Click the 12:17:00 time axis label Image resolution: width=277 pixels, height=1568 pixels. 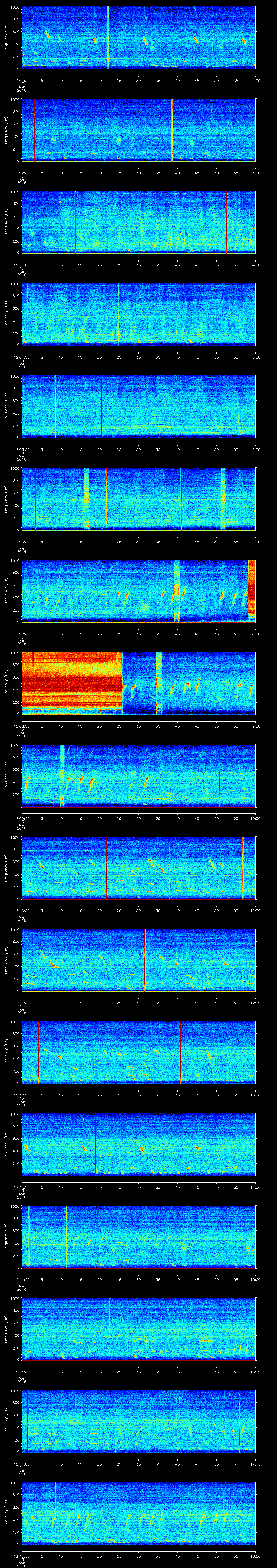21,1556
